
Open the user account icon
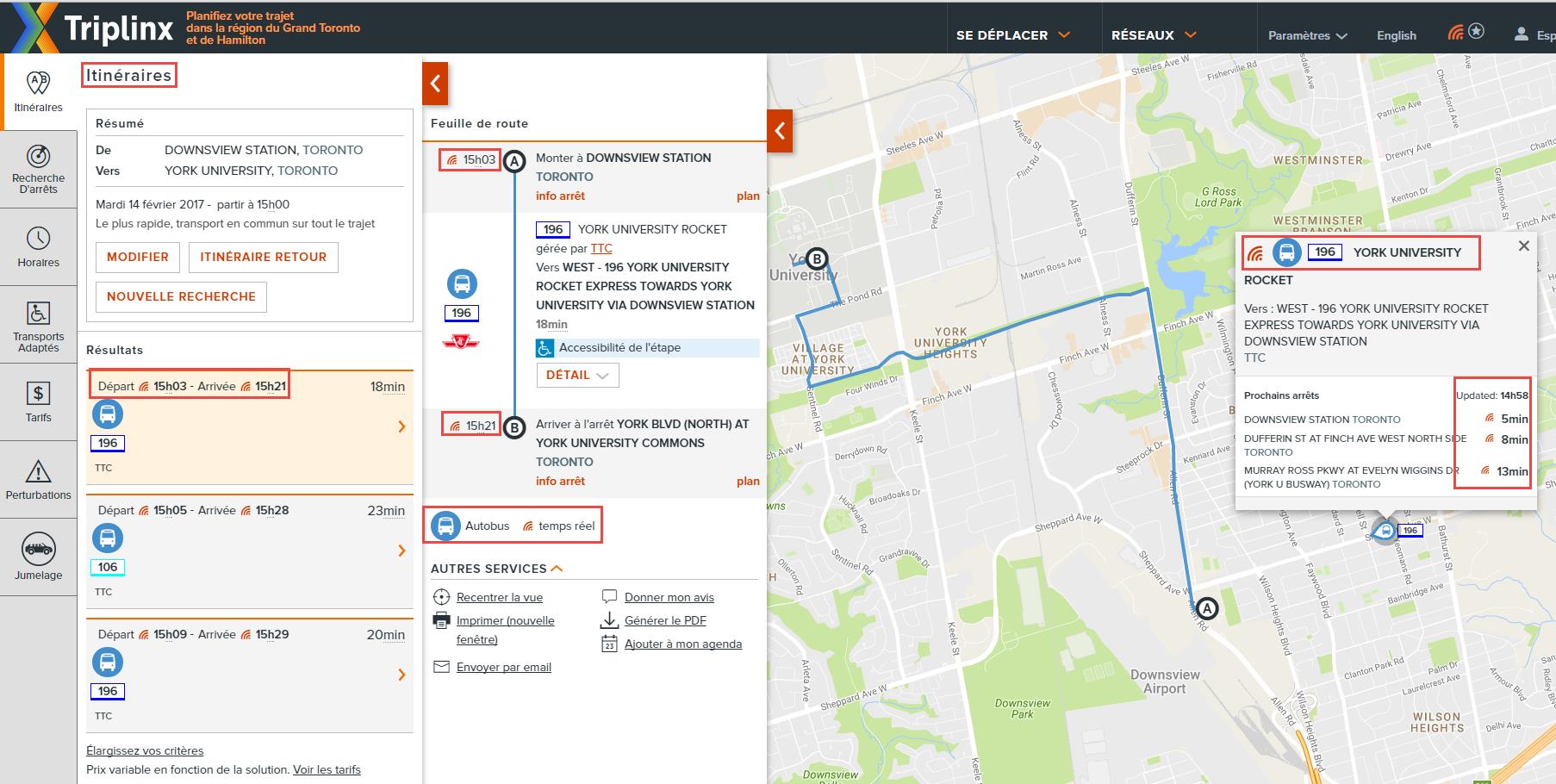pos(1522,34)
